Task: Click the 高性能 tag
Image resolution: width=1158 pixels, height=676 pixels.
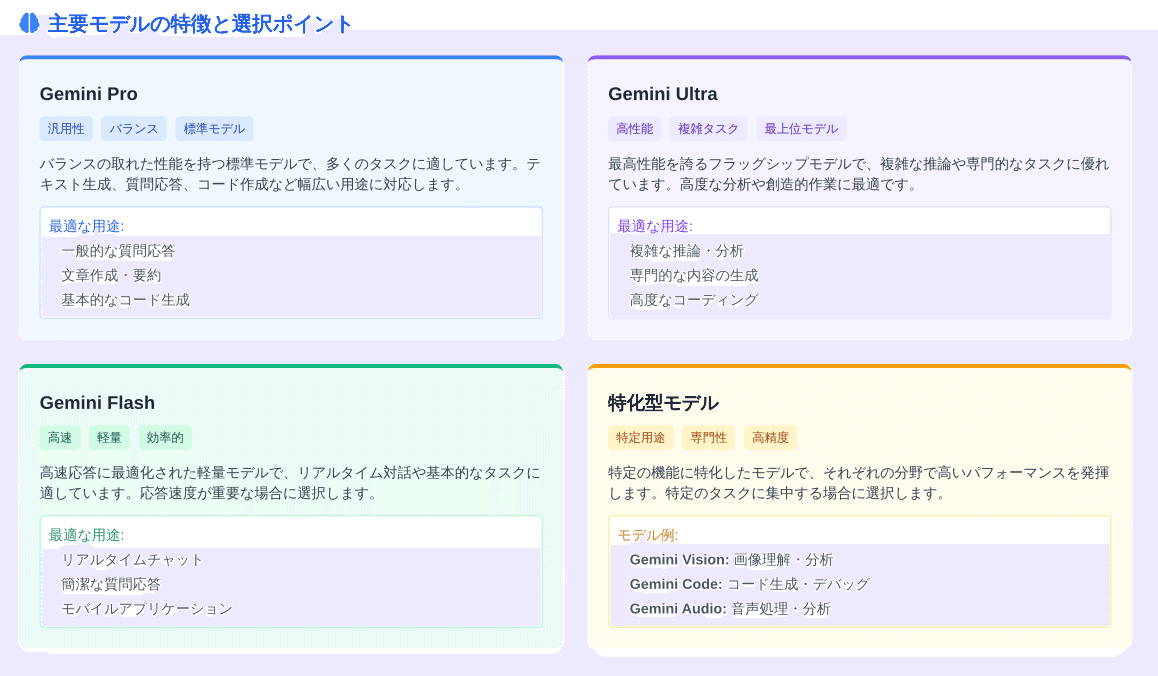Action: point(635,129)
